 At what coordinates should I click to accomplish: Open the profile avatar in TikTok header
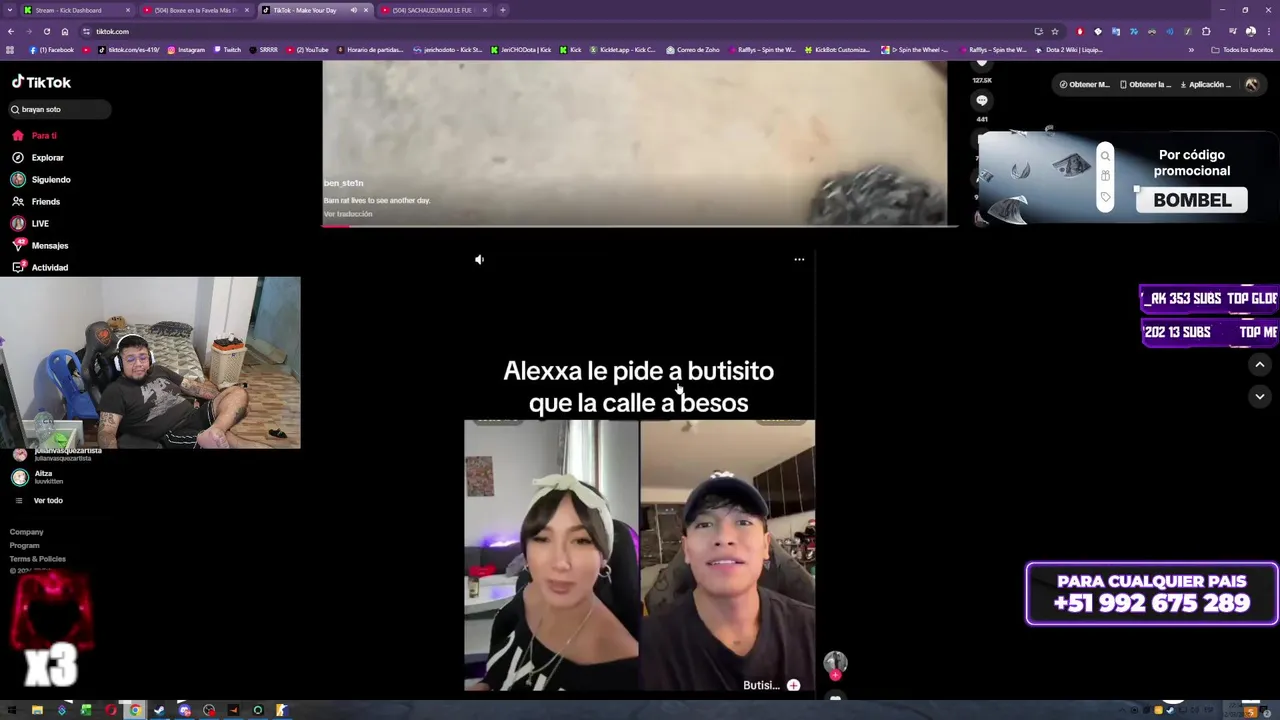click(1252, 84)
